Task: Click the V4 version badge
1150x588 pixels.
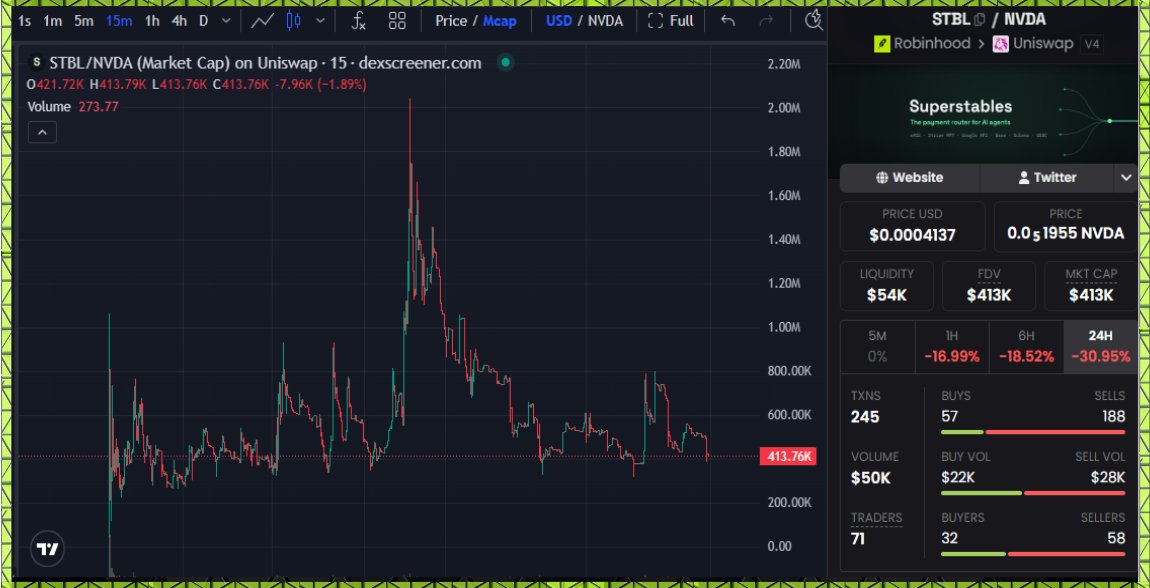Action: (1091, 44)
